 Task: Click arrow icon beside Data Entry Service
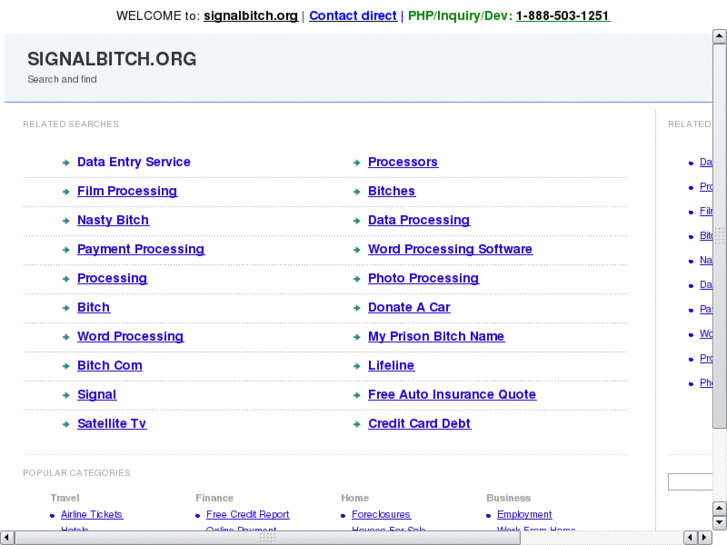[66, 163]
